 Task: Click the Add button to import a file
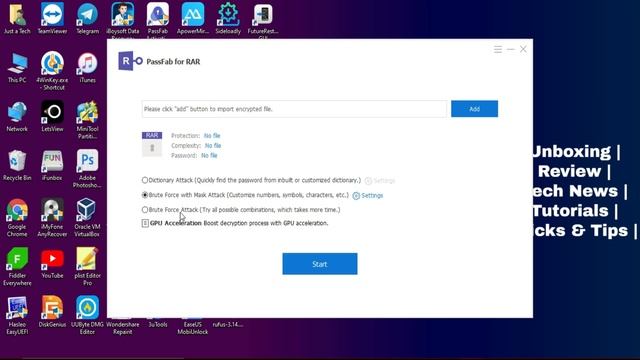pos(474,109)
